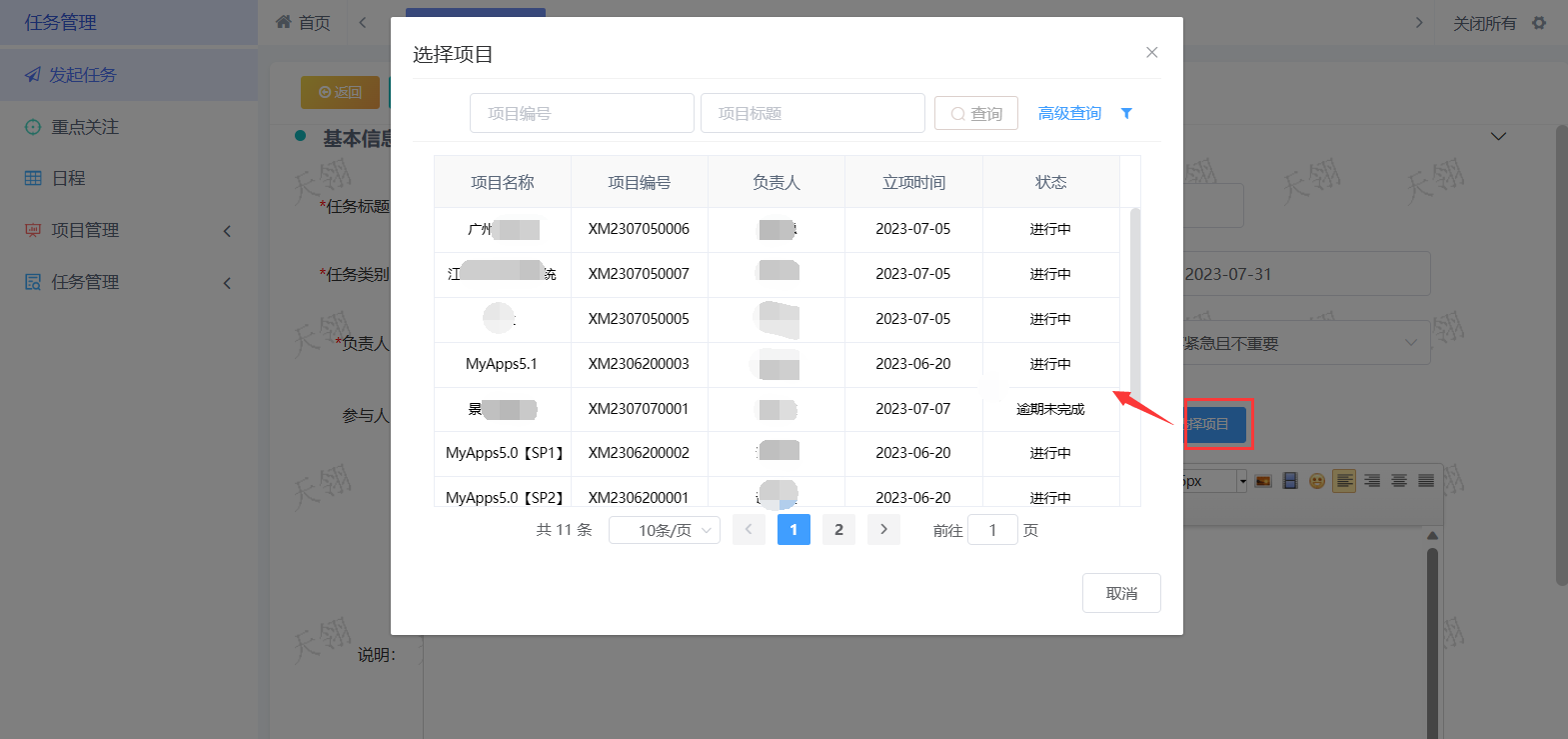Viewport: 1568px width, 739px height.
Task: Close the 选择项目 dialog with X
Action: click(x=1151, y=52)
